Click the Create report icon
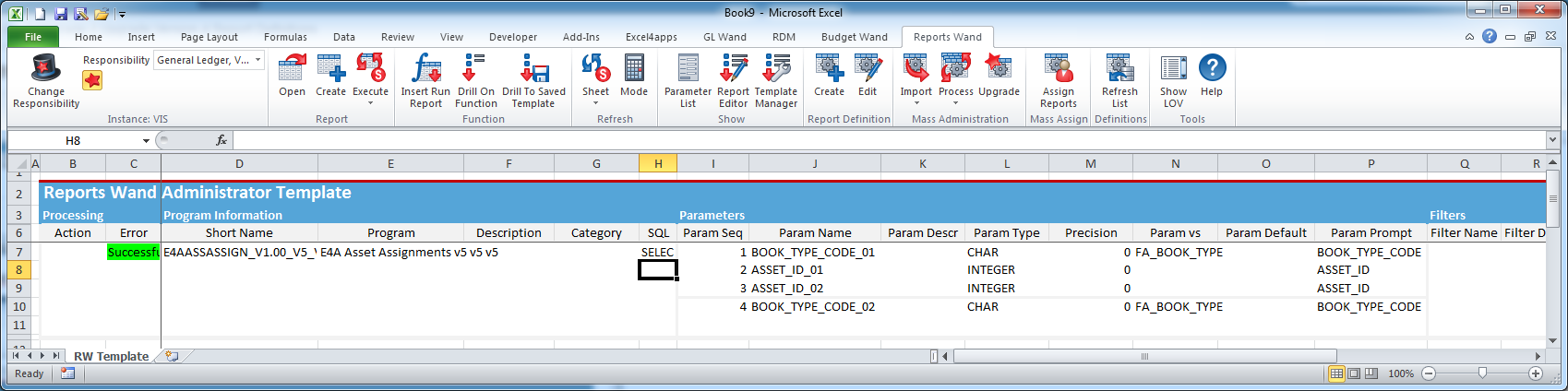The height and width of the screenshot is (391, 1568). (x=330, y=68)
